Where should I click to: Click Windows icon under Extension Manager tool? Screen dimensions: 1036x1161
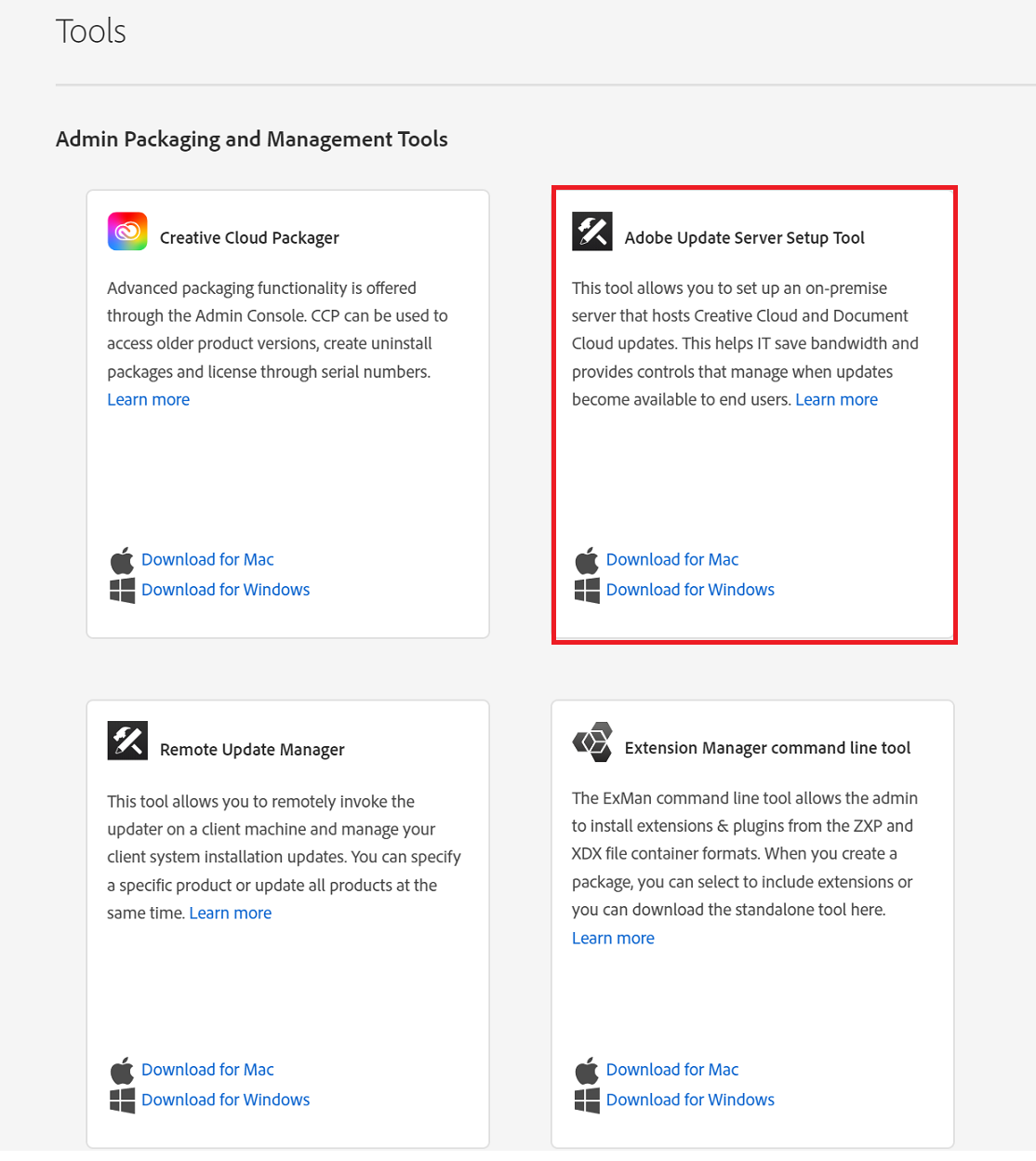pyautogui.click(x=587, y=1100)
